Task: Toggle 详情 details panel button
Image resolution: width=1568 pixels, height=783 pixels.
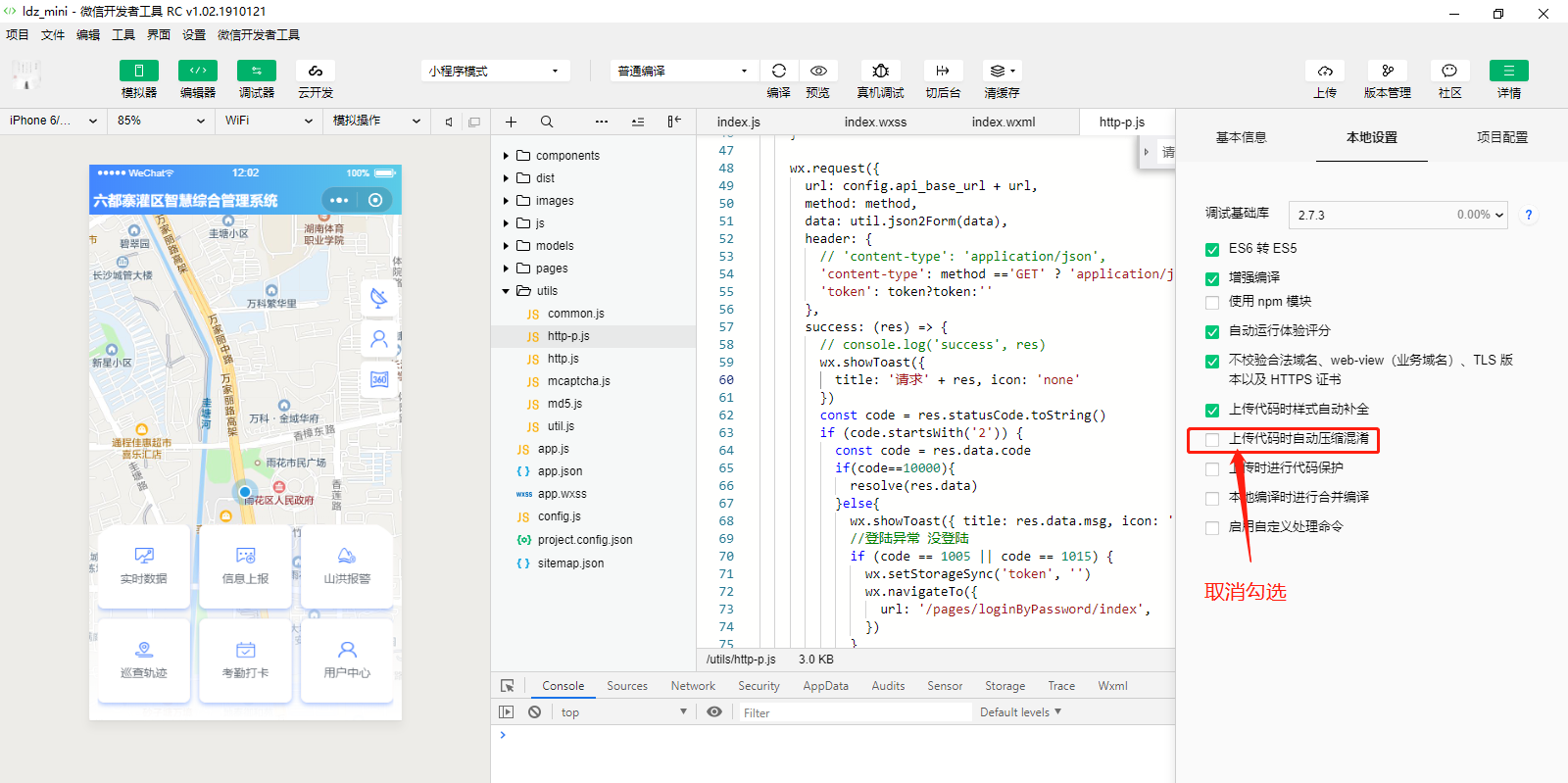Action: click(x=1509, y=71)
